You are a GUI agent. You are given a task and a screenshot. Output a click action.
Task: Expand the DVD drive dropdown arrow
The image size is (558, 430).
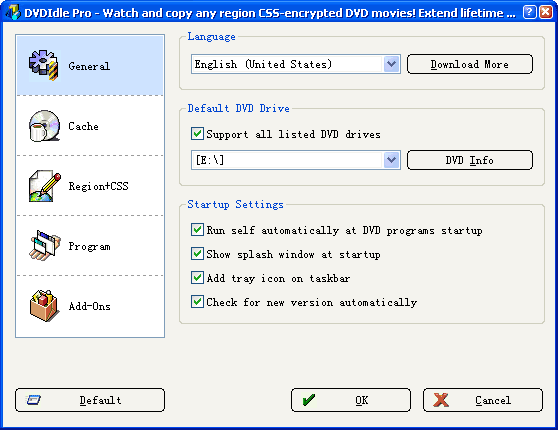(x=391, y=160)
